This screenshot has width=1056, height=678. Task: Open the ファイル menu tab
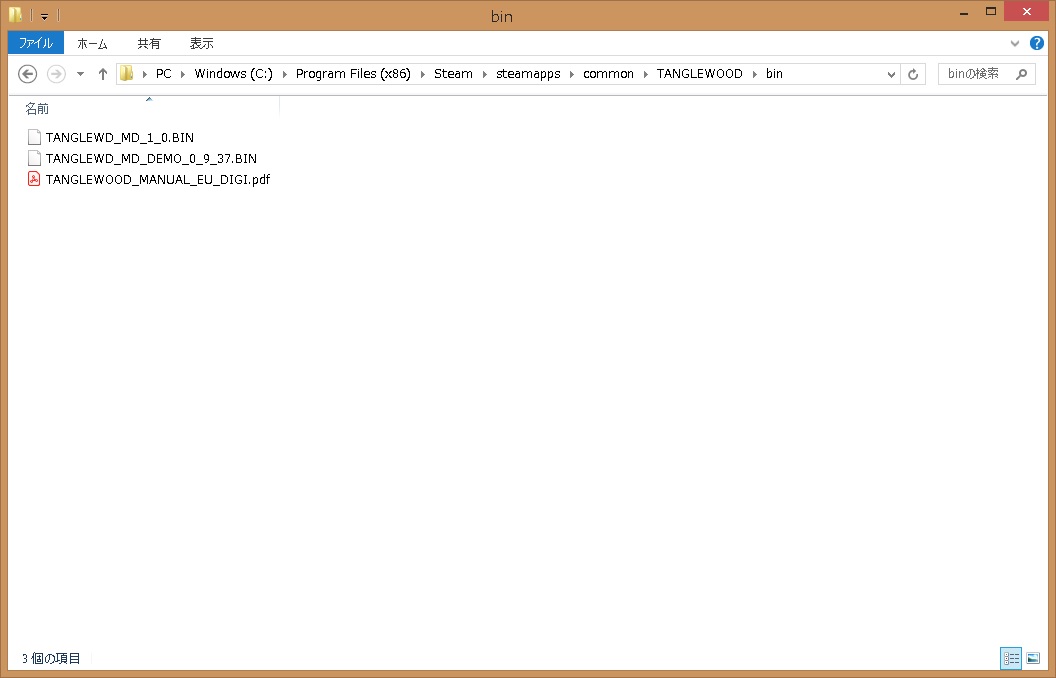pos(36,43)
